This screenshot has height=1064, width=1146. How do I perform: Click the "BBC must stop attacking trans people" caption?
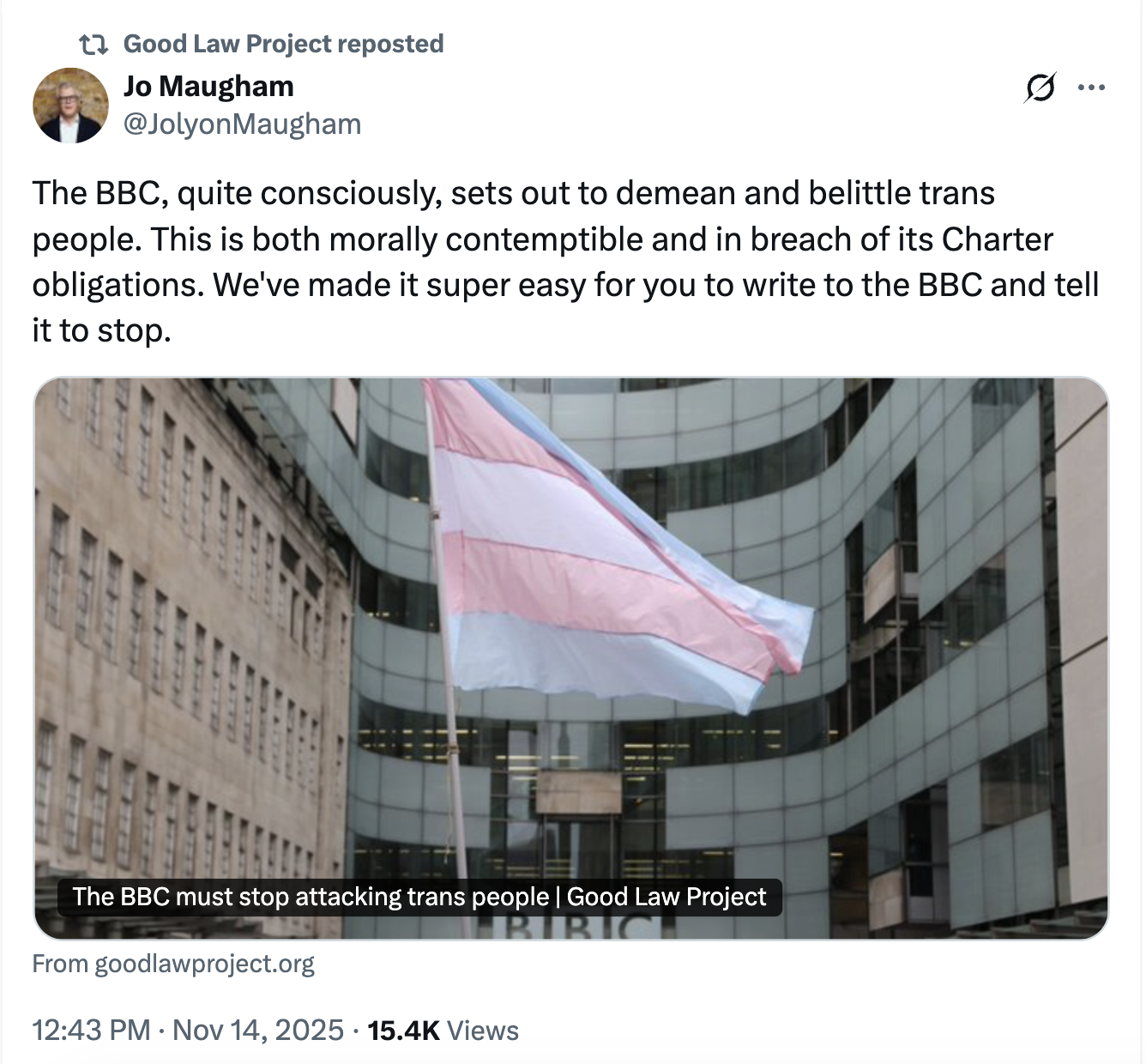pos(419,897)
